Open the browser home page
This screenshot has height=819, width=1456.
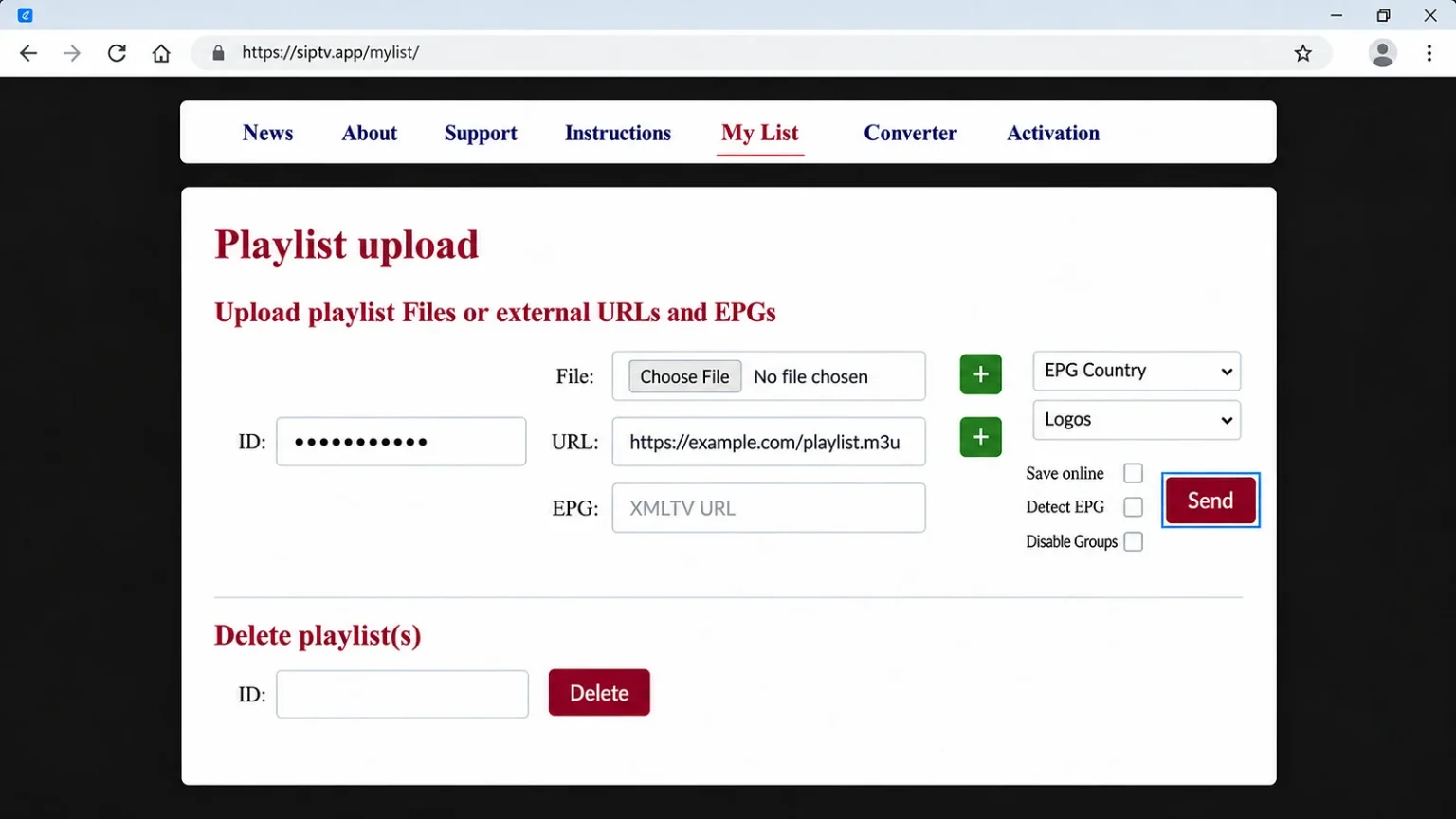pyautogui.click(x=161, y=53)
